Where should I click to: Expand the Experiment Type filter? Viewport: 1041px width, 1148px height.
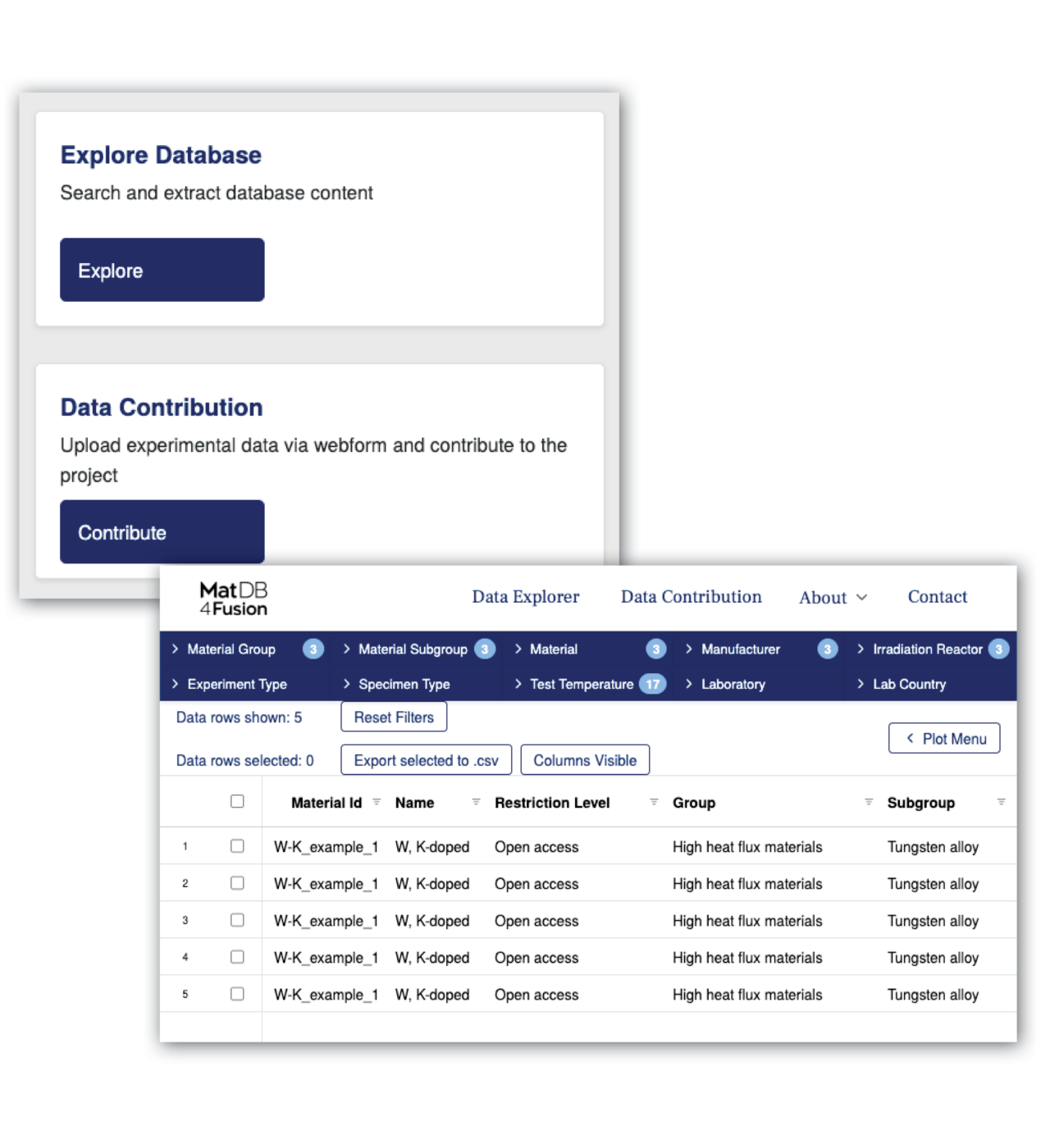tap(236, 684)
